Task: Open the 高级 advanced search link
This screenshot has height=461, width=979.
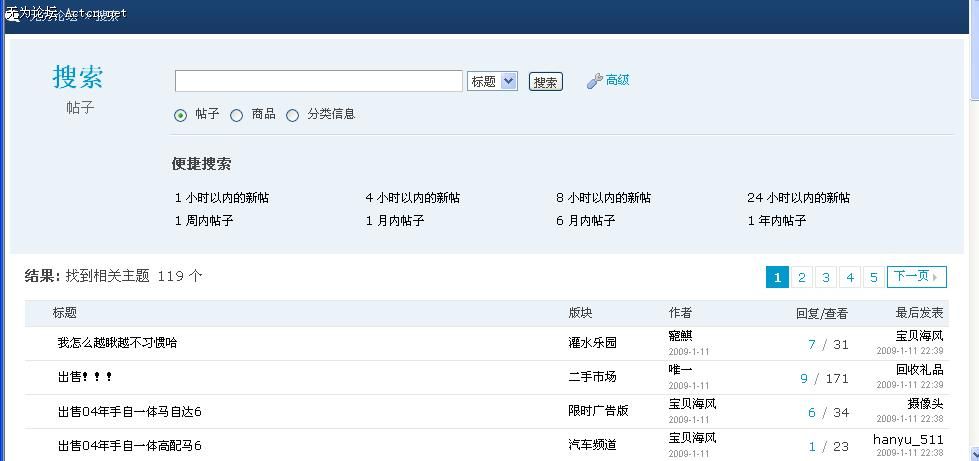Action: tap(617, 80)
